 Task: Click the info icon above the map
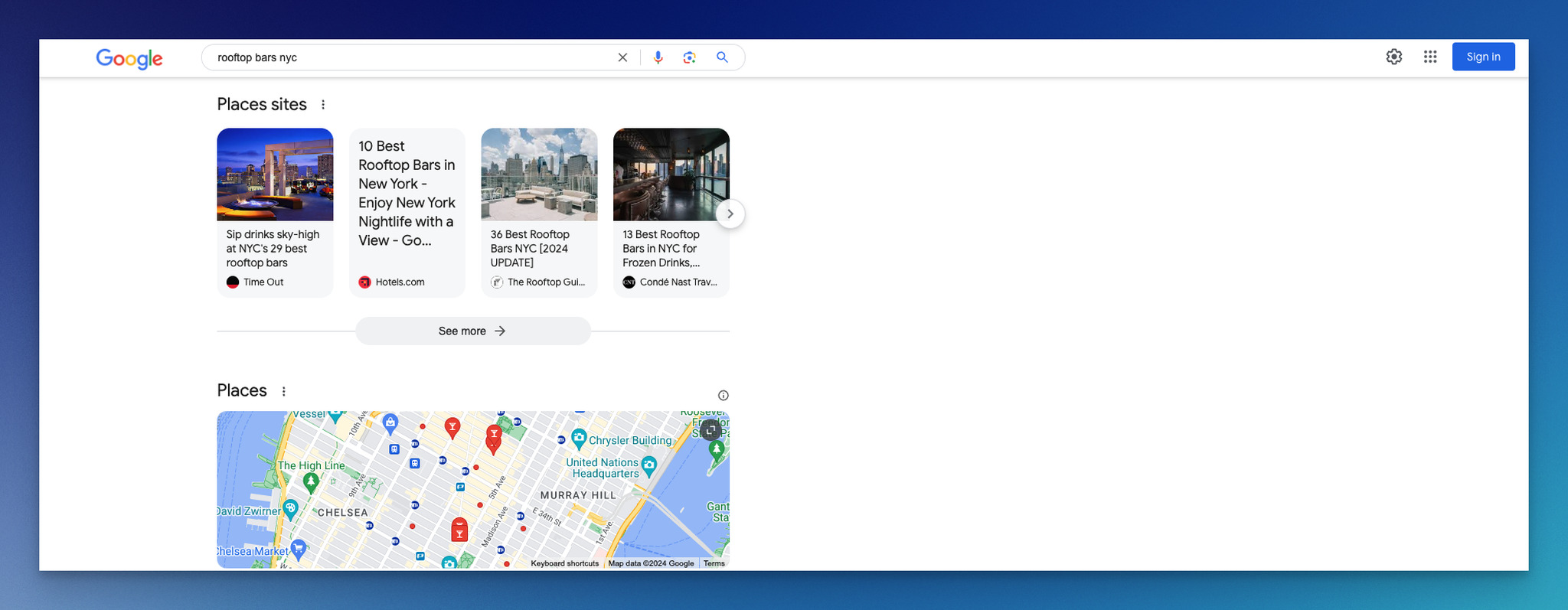point(724,396)
